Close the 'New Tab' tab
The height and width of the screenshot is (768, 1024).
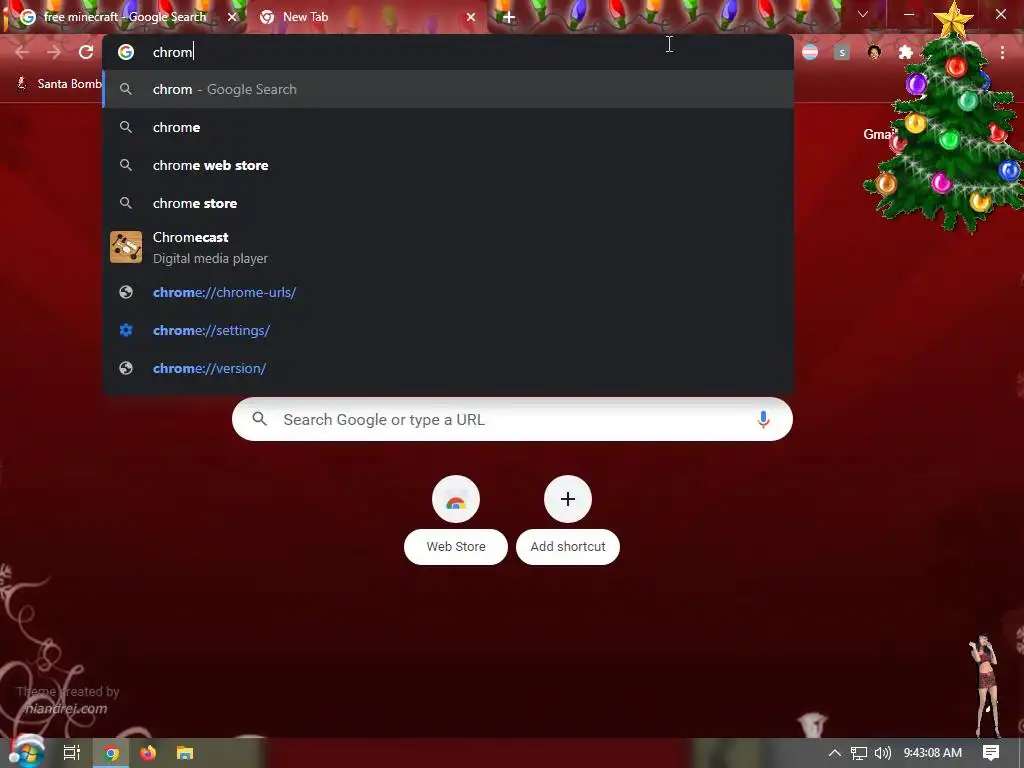pos(471,17)
